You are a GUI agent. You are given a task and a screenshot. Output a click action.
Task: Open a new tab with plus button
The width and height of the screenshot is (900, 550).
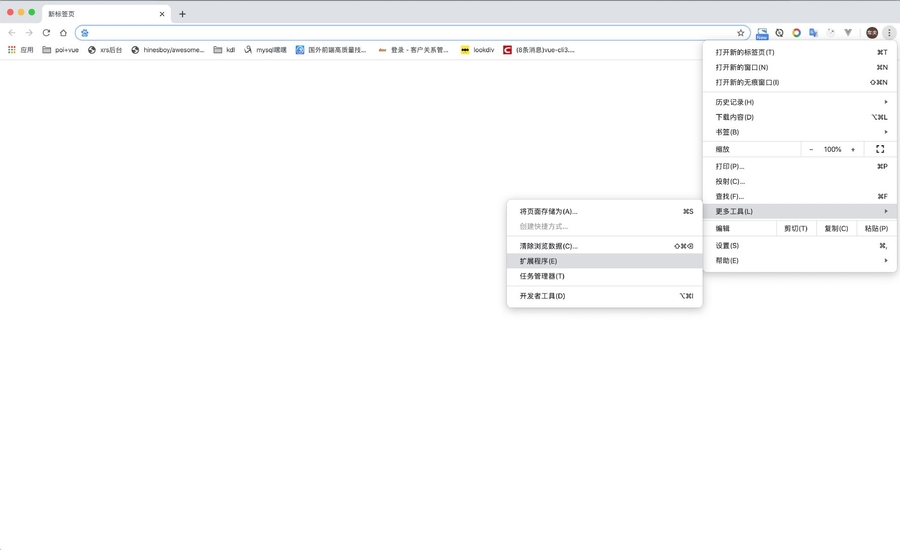point(182,14)
